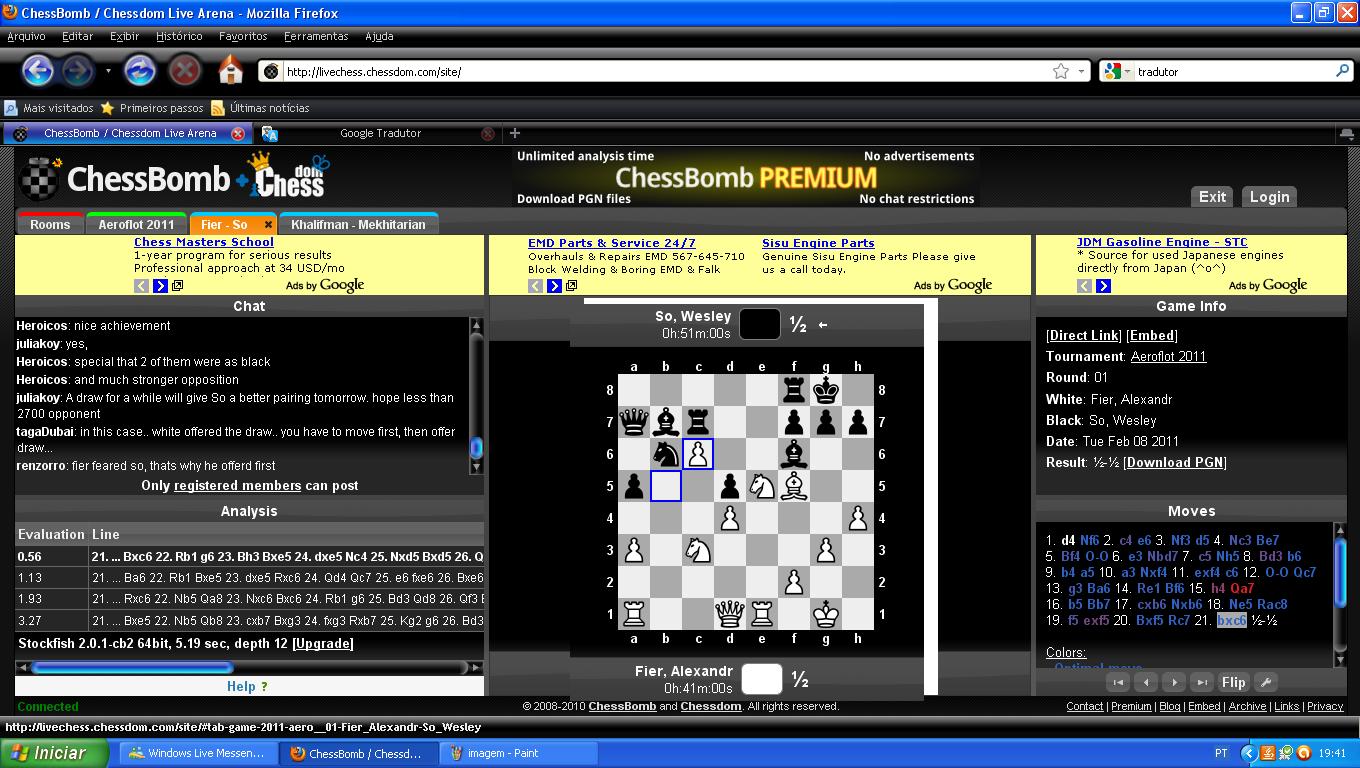Click the browser Forward arrow
This screenshot has height=768, width=1360.
[x=78, y=70]
